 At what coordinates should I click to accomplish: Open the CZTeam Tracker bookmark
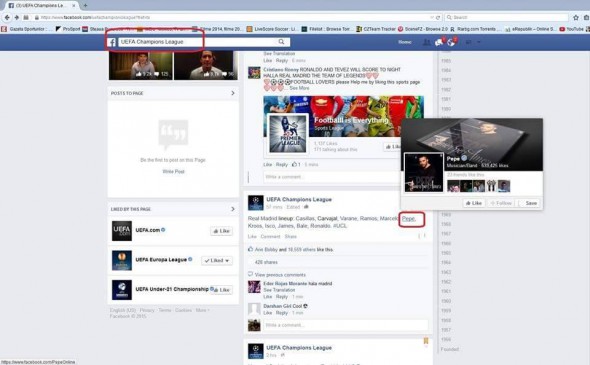pos(376,29)
